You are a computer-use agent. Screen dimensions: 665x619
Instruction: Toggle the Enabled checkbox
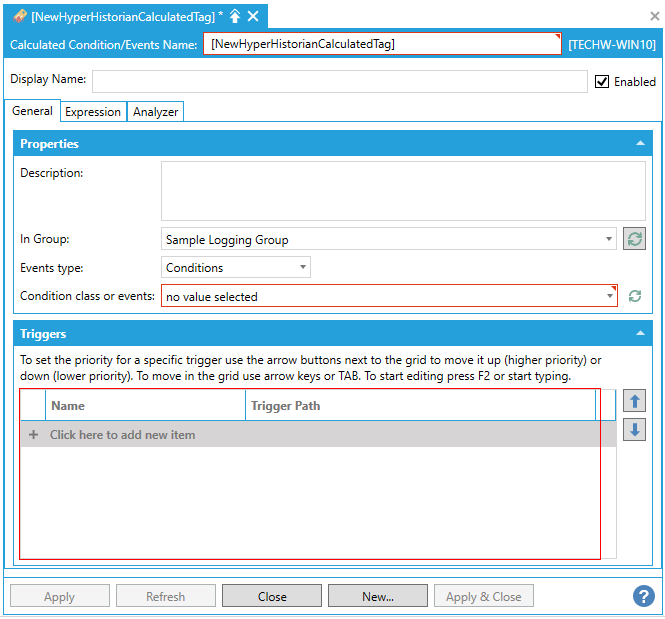coord(602,82)
